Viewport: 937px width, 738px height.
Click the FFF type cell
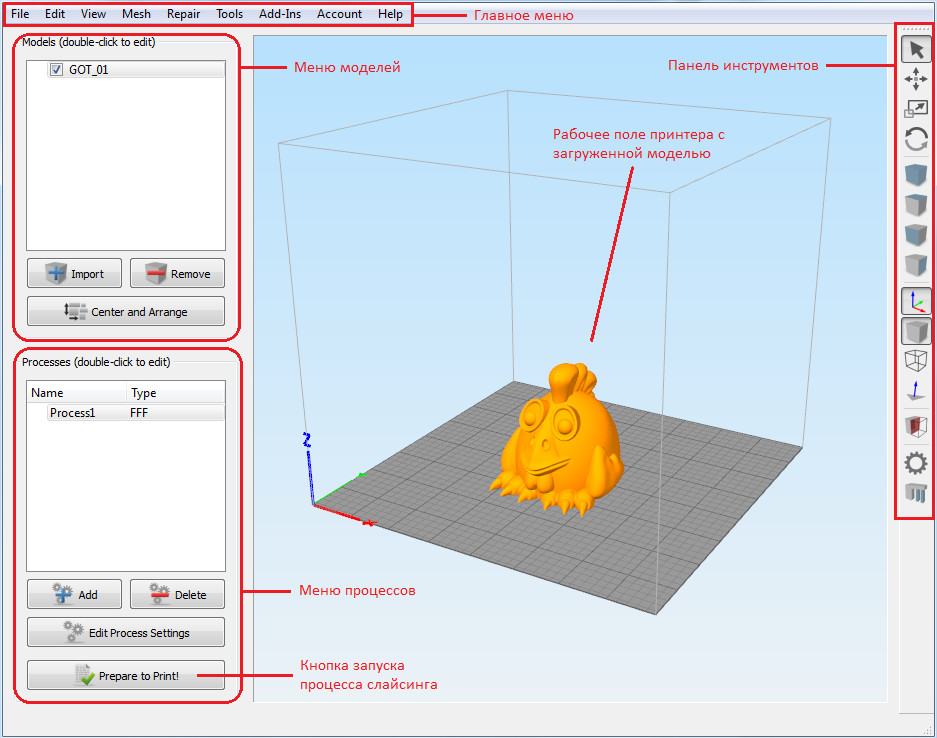click(x=139, y=413)
